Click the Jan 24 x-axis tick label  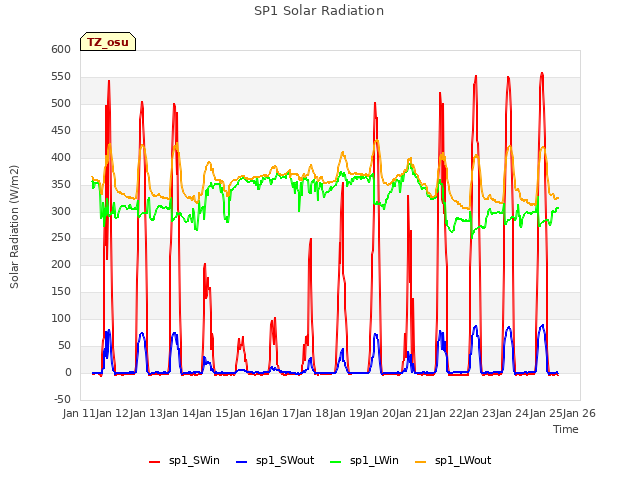point(512,413)
